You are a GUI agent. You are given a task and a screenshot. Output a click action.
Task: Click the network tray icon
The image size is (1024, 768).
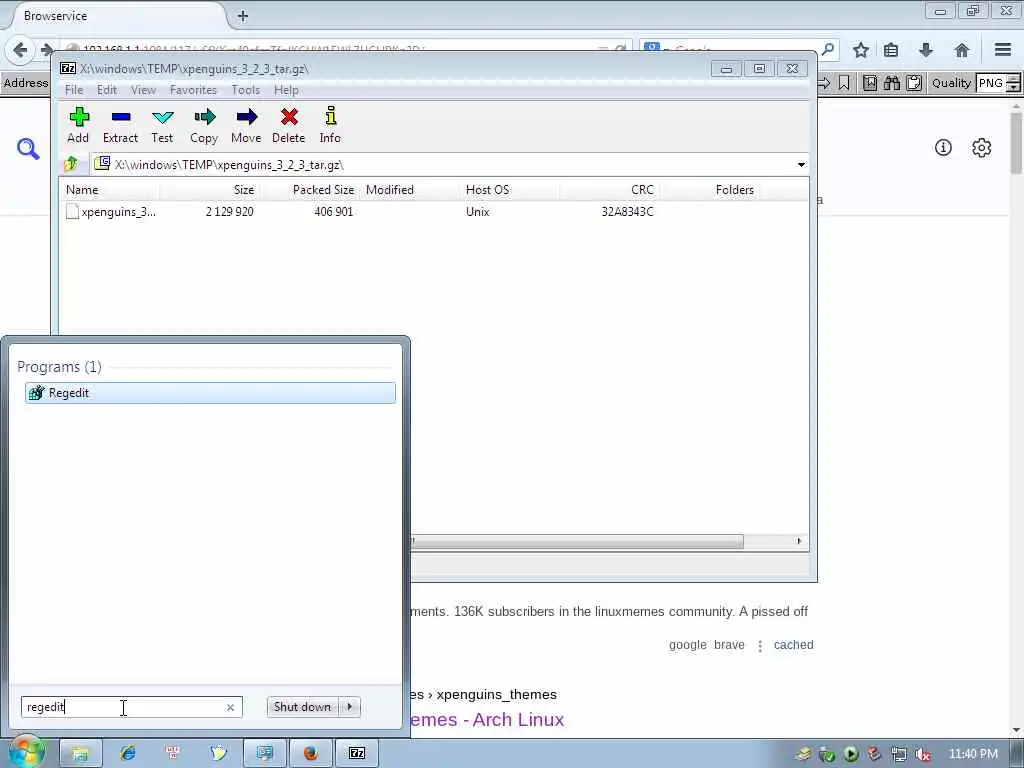point(899,754)
